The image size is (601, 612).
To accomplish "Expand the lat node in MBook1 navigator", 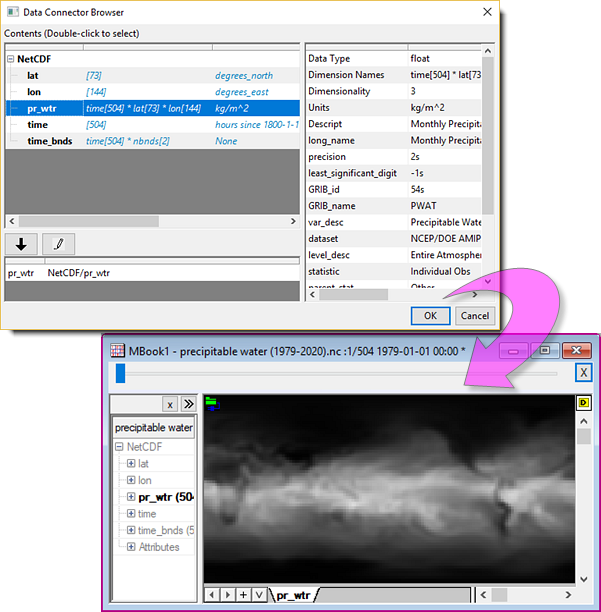I will [x=131, y=463].
